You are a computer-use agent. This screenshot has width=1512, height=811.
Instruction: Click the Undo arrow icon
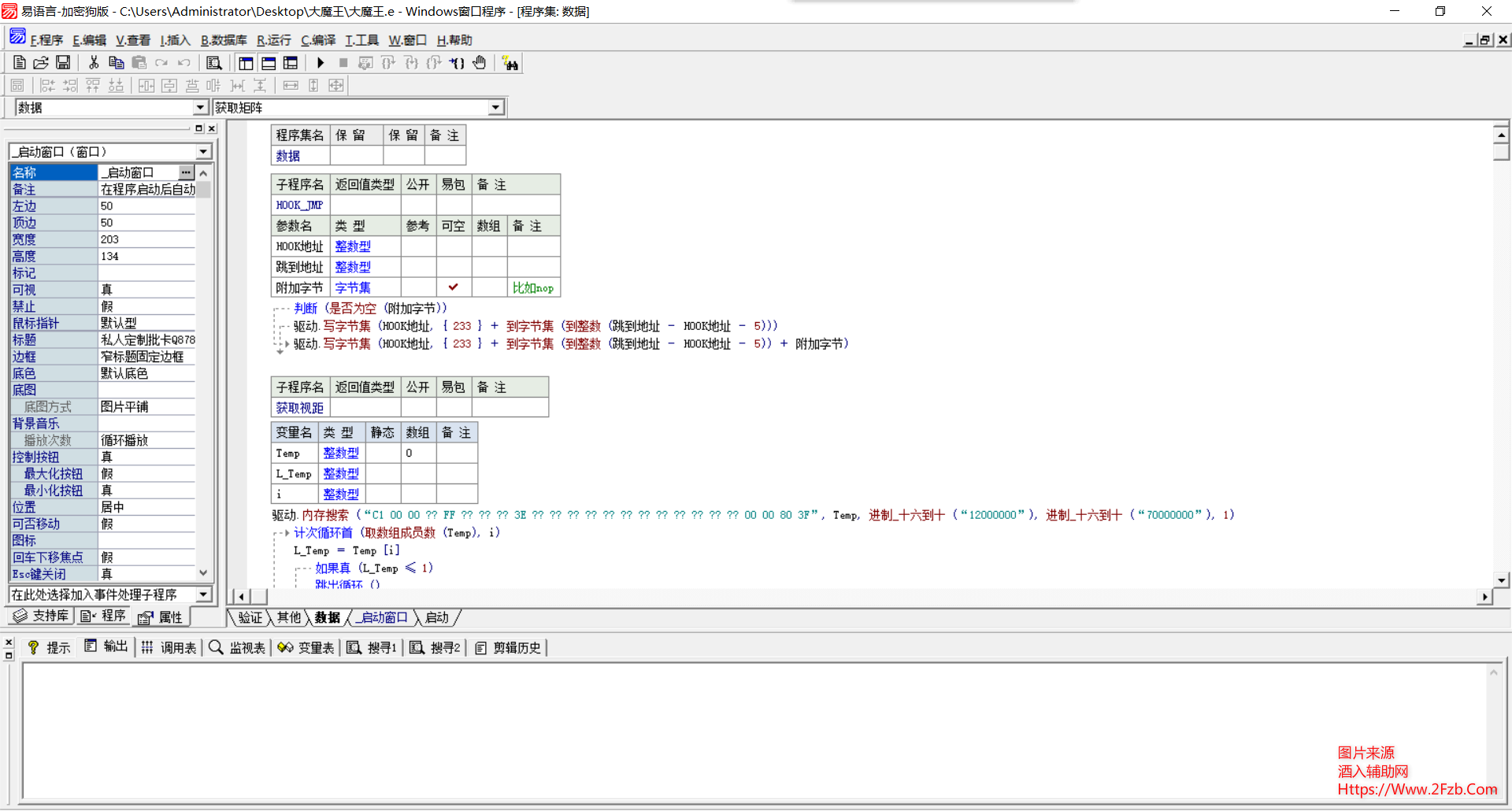point(183,63)
